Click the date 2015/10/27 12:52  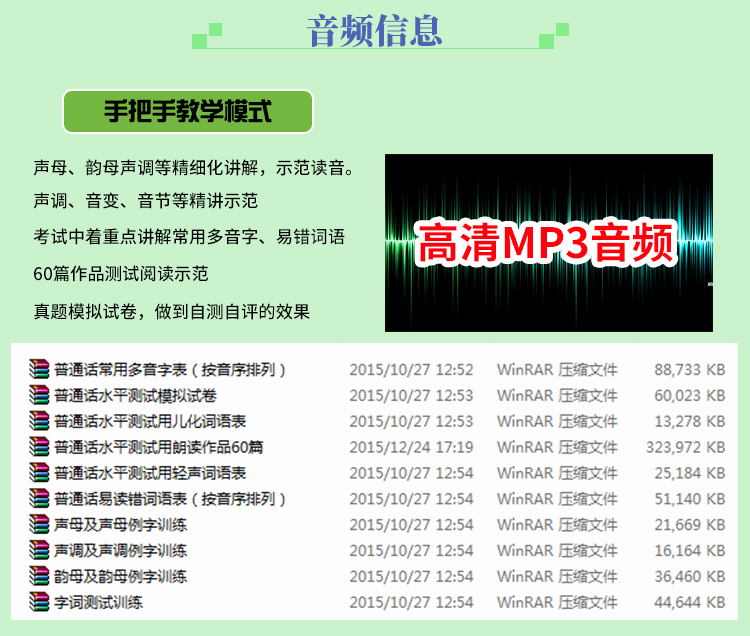[411, 370]
